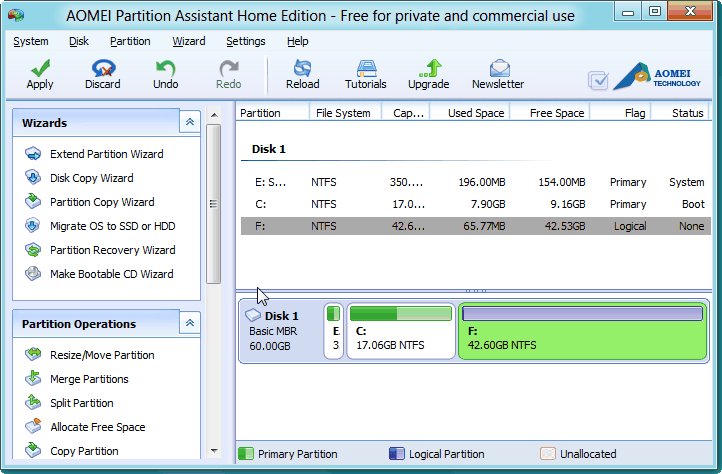The height and width of the screenshot is (474, 722).
Task: Click the Disk 1 heading in partition list
Action: point(268,149)
